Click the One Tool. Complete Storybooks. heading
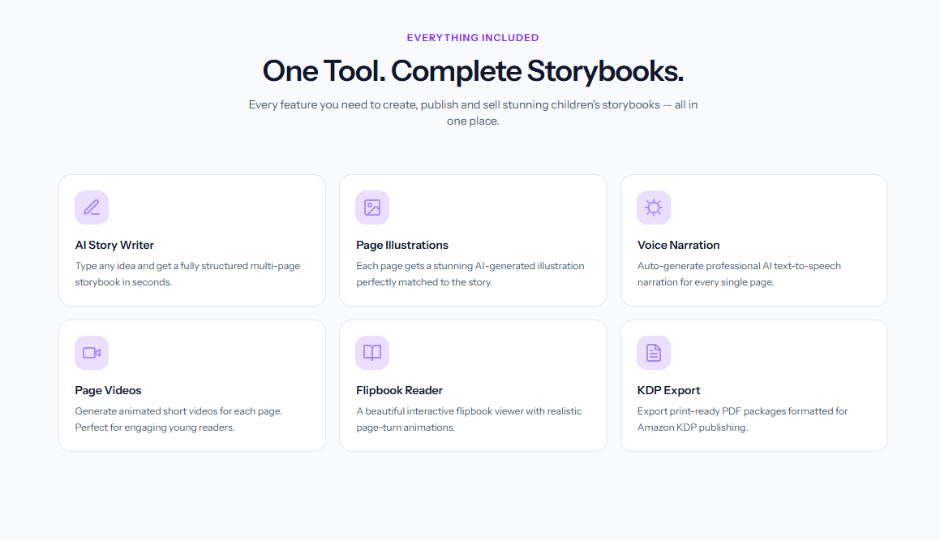The width and height of the screenshot is (940, 540). pos(473,71)
